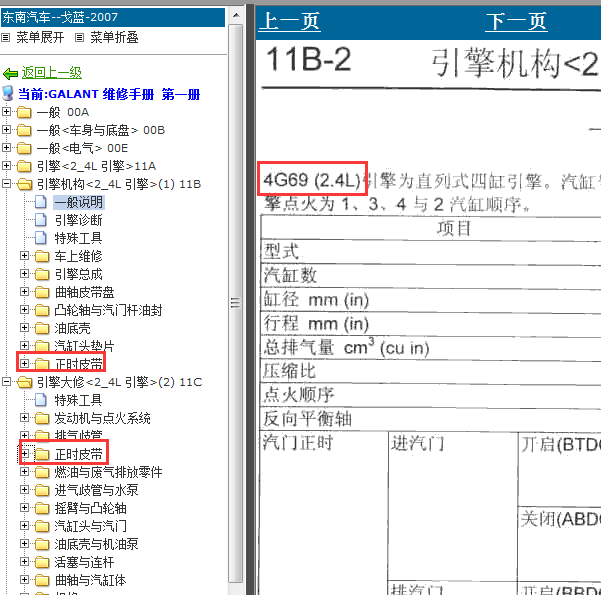
Task: Select 曲轴皮带盘 tree item
Action: pos(84,292)
